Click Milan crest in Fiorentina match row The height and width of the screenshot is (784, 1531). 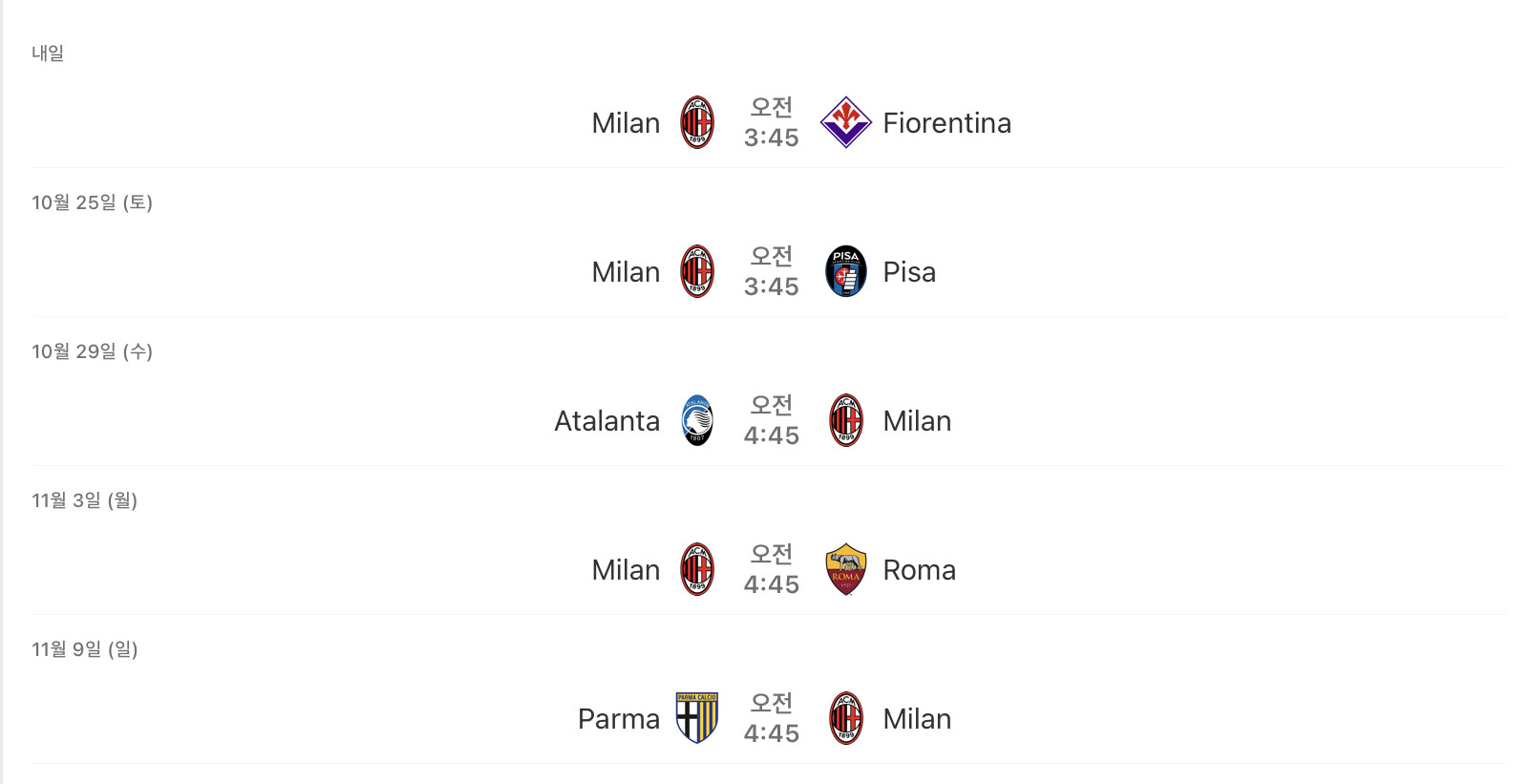pyautogui.click(x=697, y=122)
